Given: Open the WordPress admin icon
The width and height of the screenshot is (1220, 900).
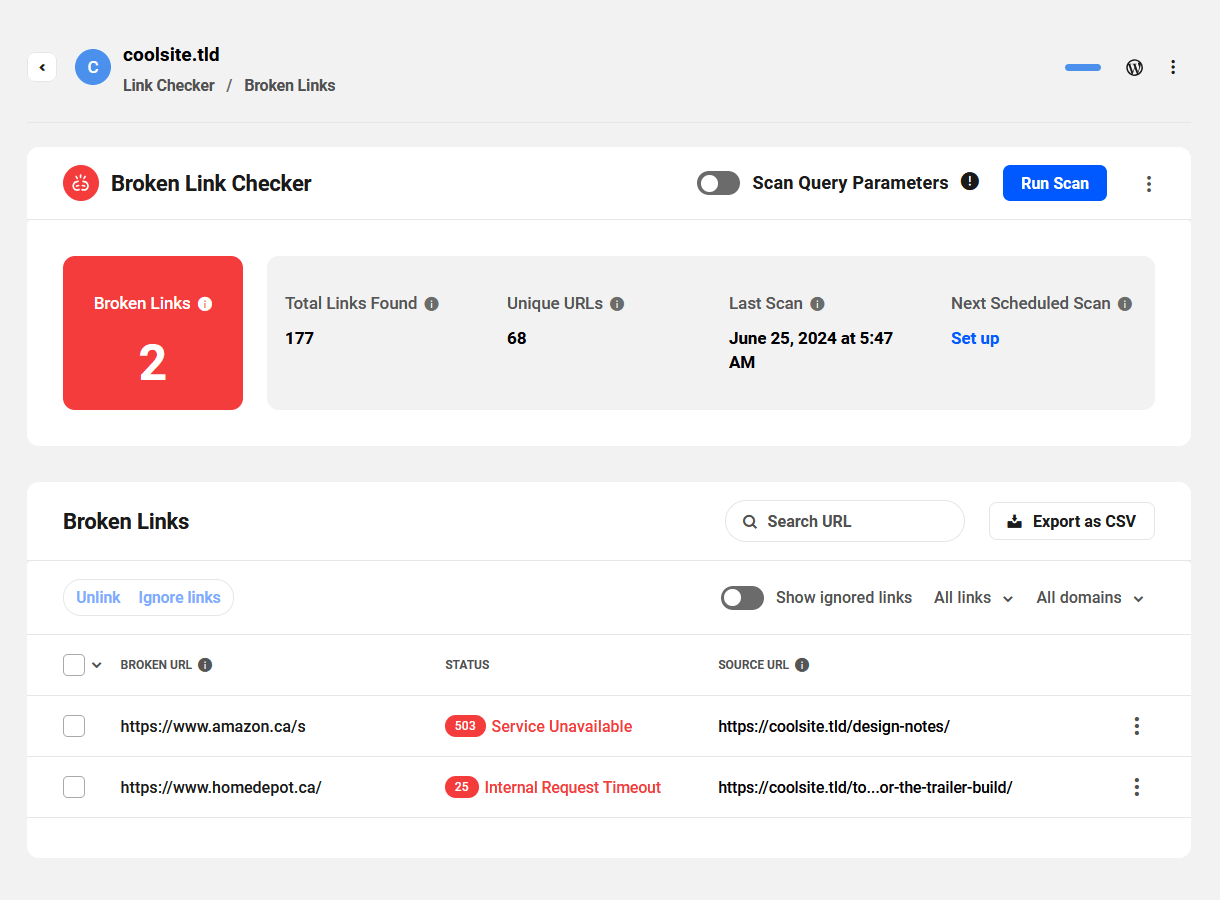Looking at the screenshot, I should pyautogui.click(x=1134, y=67).
